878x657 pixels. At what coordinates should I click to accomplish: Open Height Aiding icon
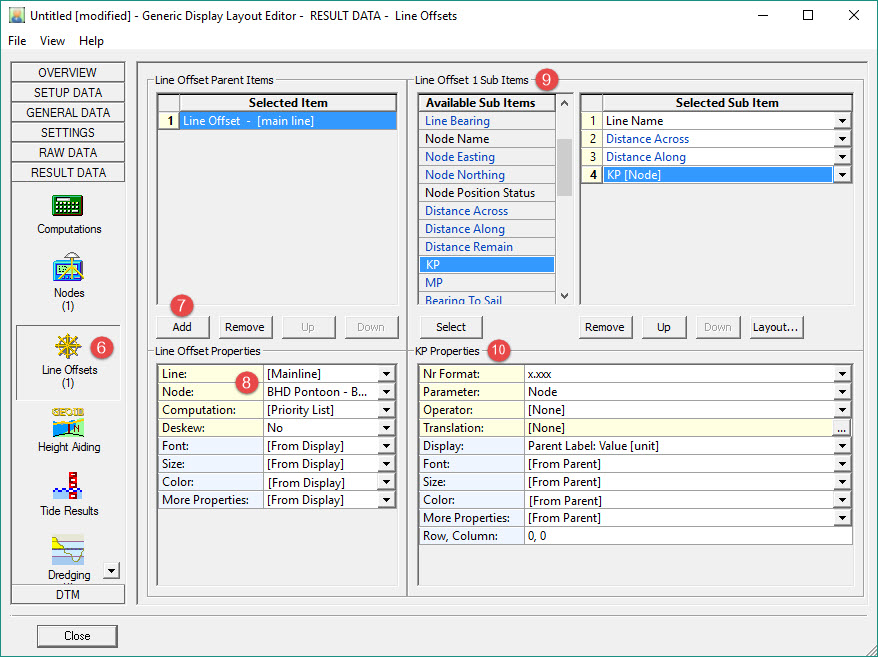pyautogui.click(x=68, y=423)
